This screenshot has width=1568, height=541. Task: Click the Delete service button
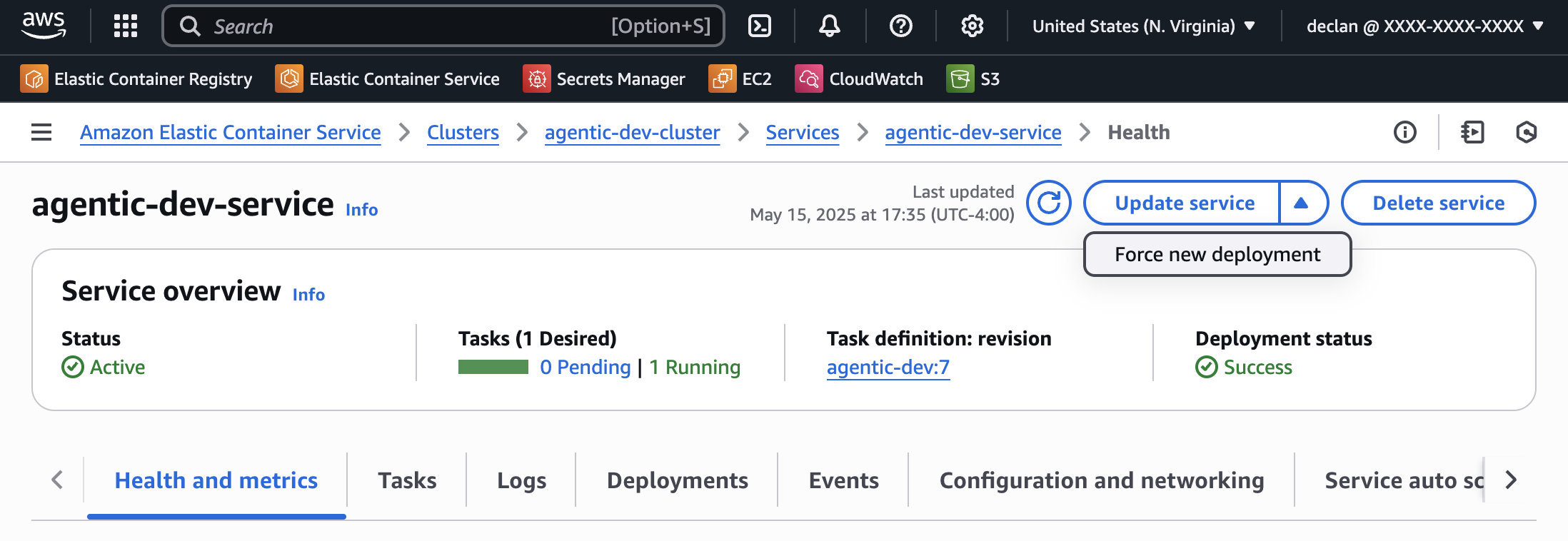[x=1438, y=203]
